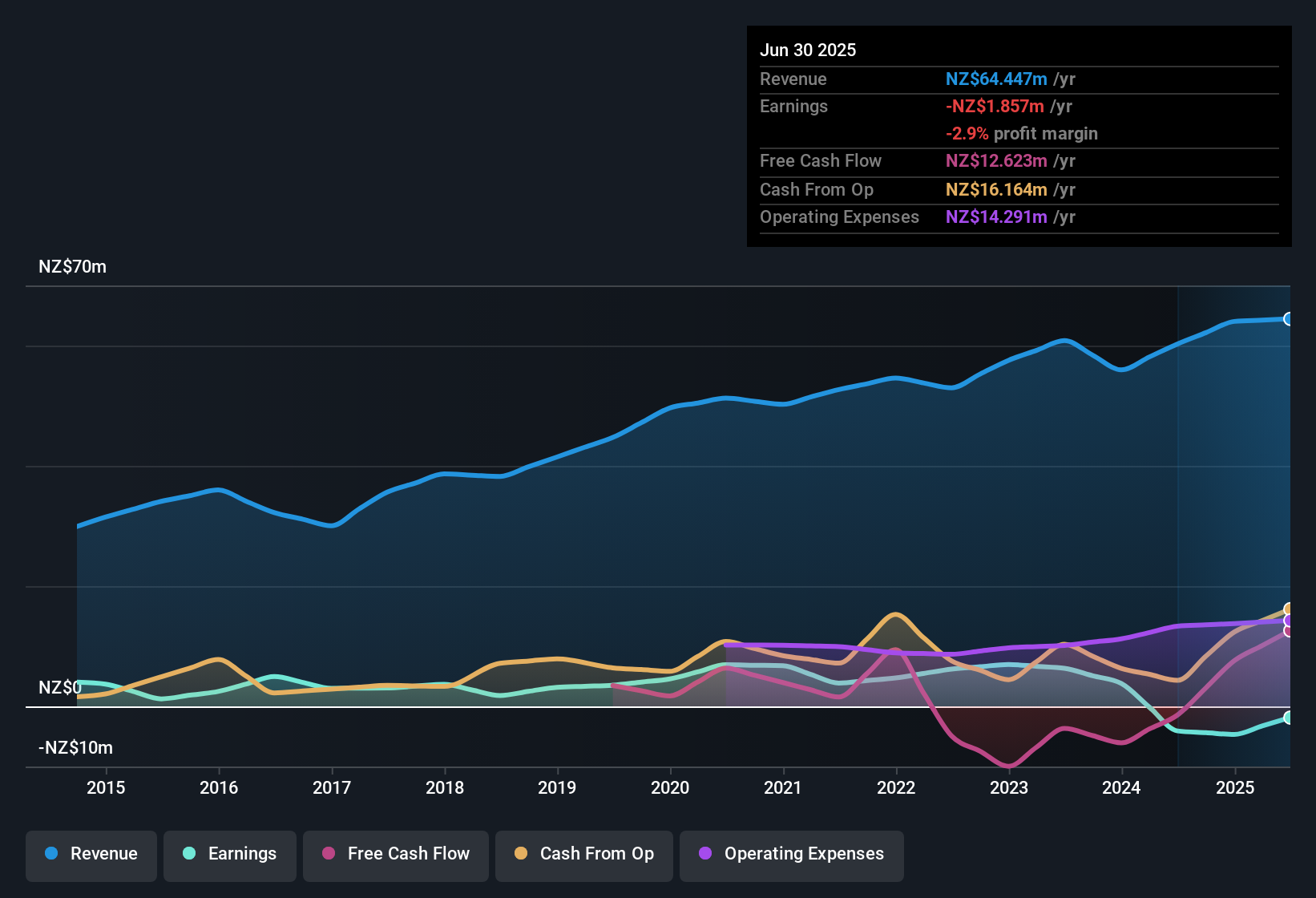Screen dimensions: 1316x898
Task: Click the 2023 axis label on the timeline
Action: pos(1009,788)
